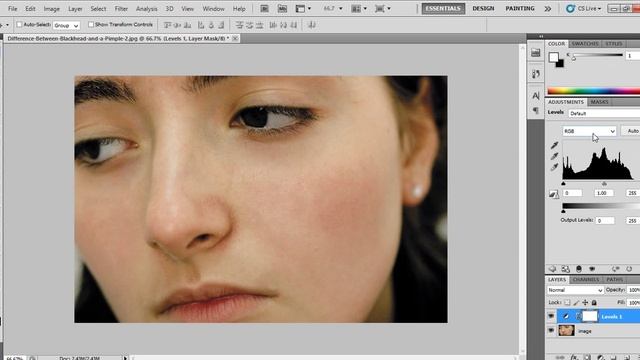
Task: Hide the Levels 1 layer eye icon
Action: pyautogui.click(x=551, y=316)
